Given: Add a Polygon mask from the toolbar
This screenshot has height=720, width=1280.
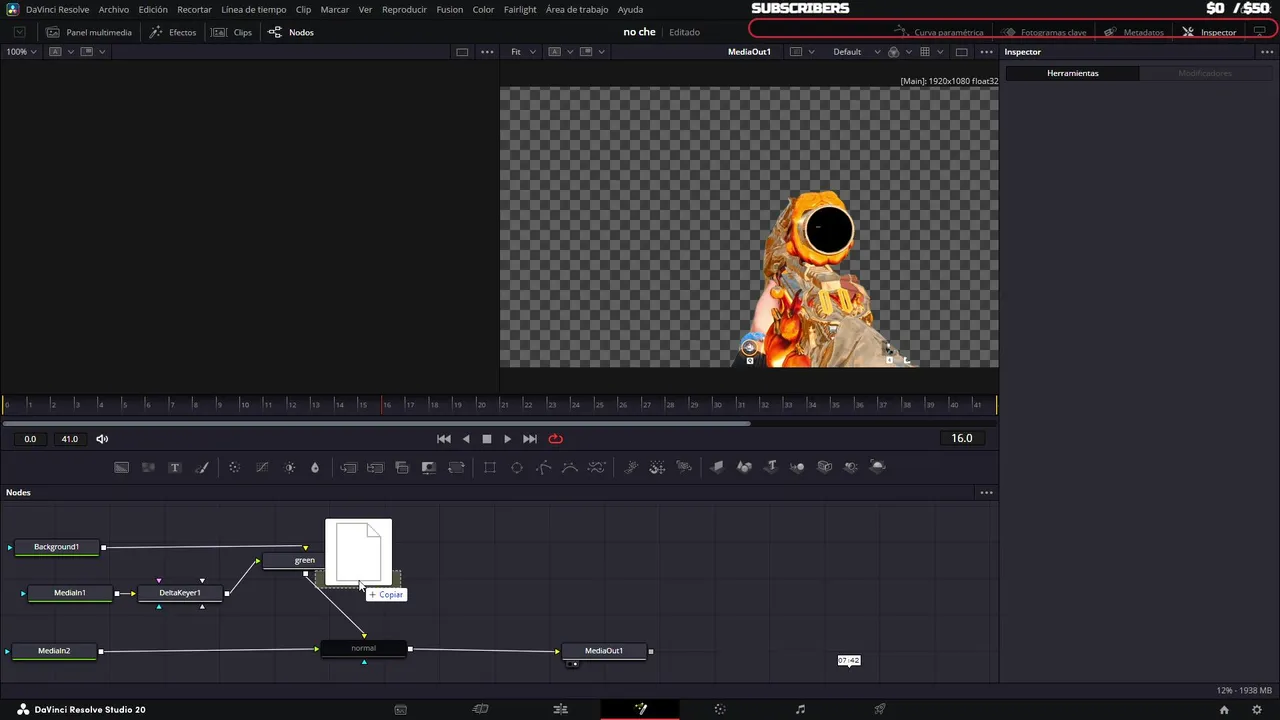Looking at the screenshot, I should (544, 467).
